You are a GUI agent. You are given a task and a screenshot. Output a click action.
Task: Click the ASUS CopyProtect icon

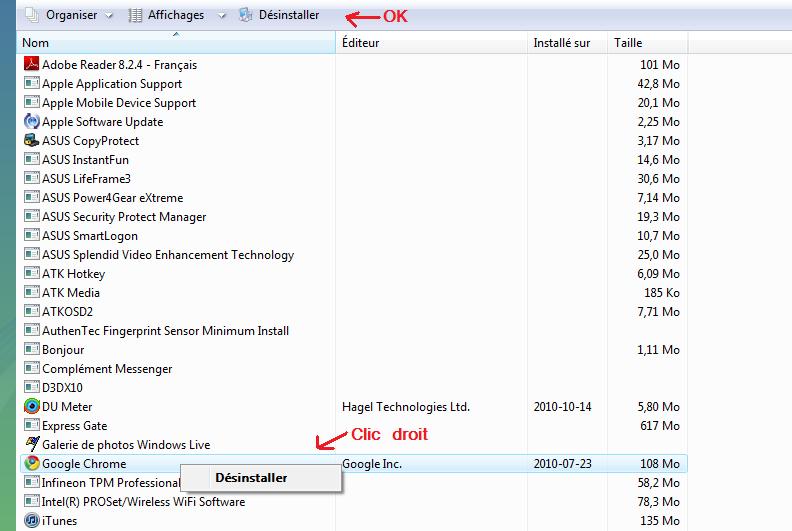coord(31,140)
